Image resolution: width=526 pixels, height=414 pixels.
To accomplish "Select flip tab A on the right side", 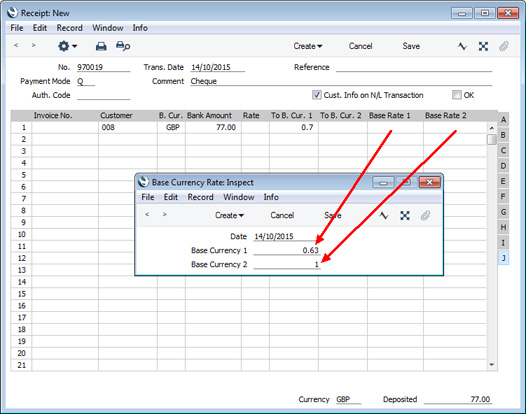I will coord(503,119).
